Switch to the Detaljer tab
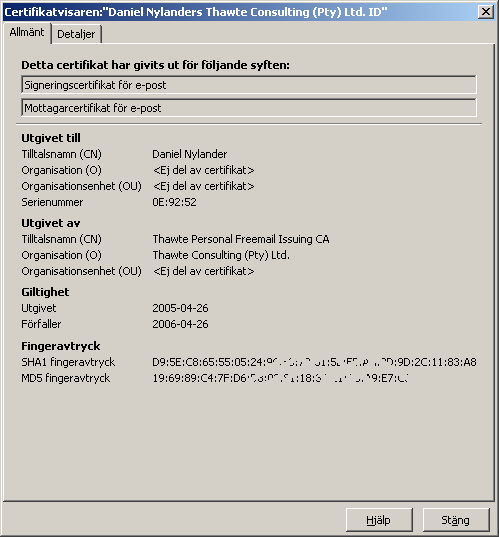 coord(76,34)
